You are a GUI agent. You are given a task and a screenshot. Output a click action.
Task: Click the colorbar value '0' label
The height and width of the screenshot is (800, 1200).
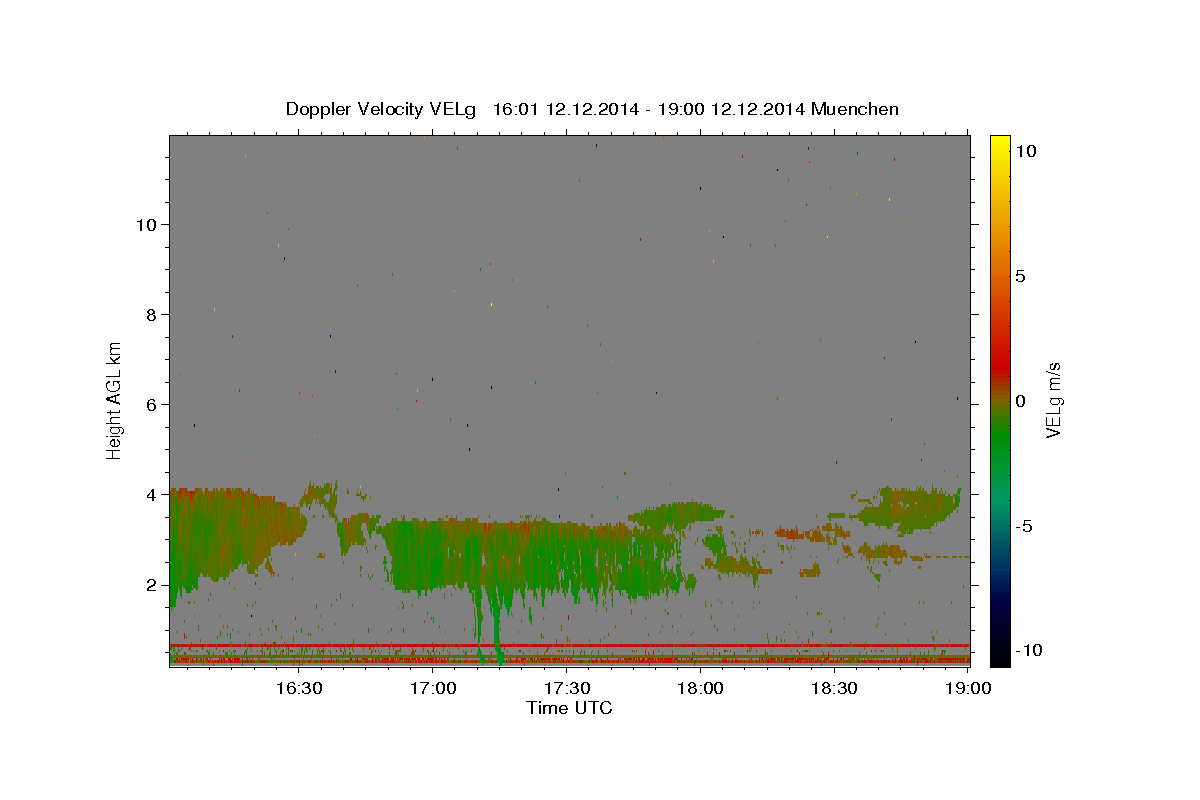click(x=1020, y=401)
